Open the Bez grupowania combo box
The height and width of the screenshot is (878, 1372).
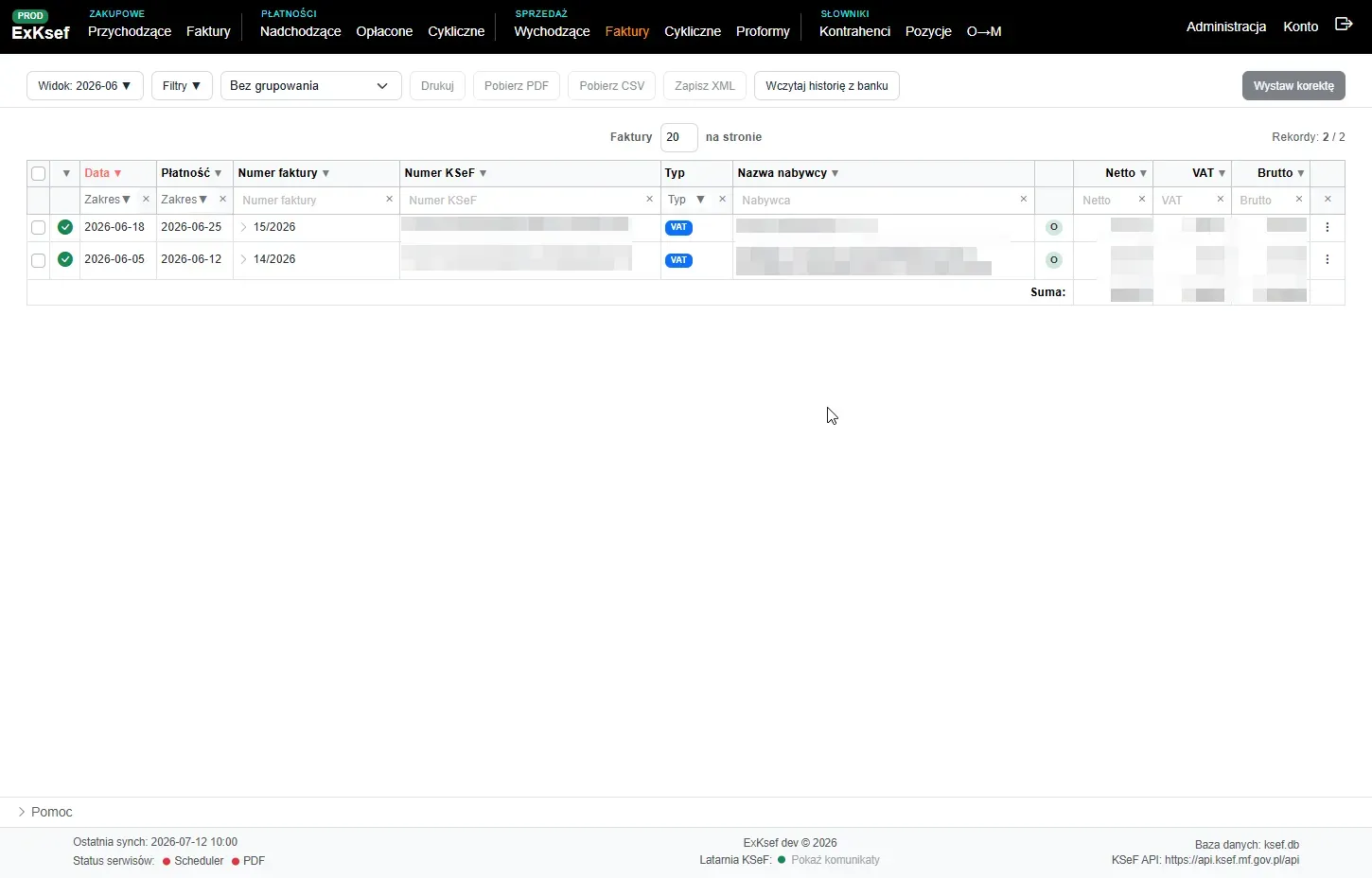coord(311,85)
